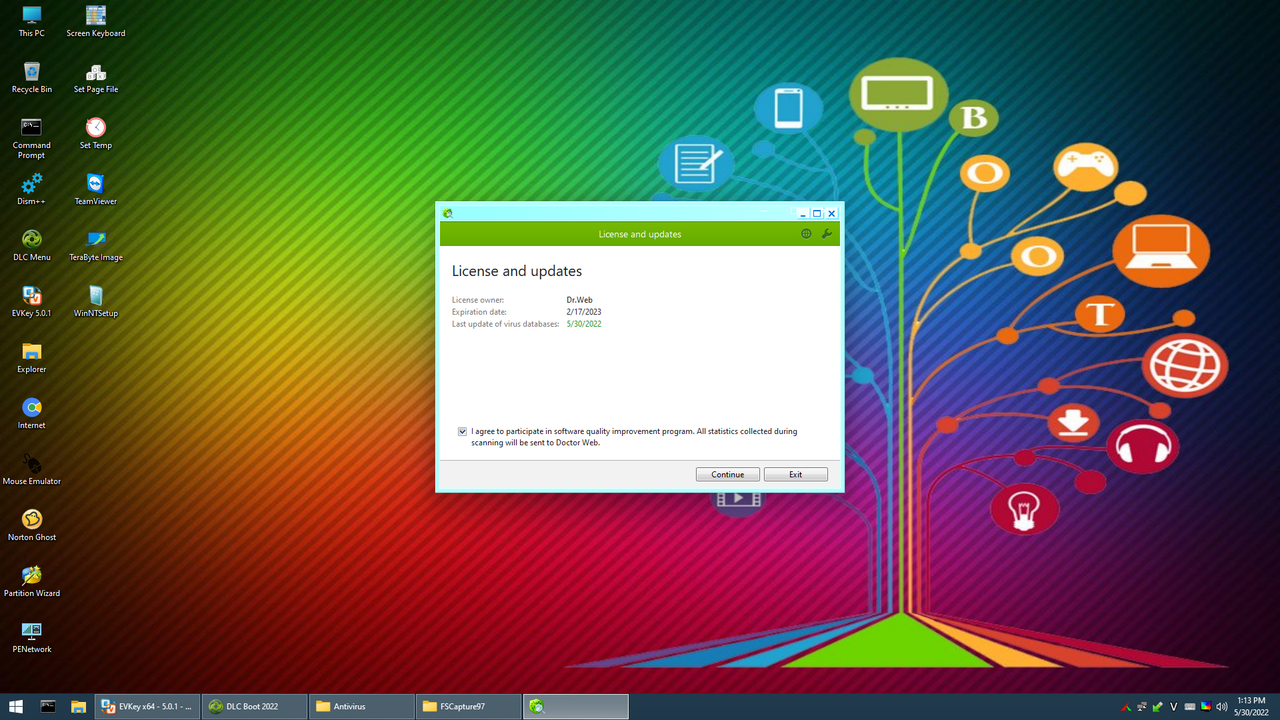Open the pinned File Explorer on taskbar
Image resolution: width=1280 pixels, height=720 pixels.
(x=78, y=706)
